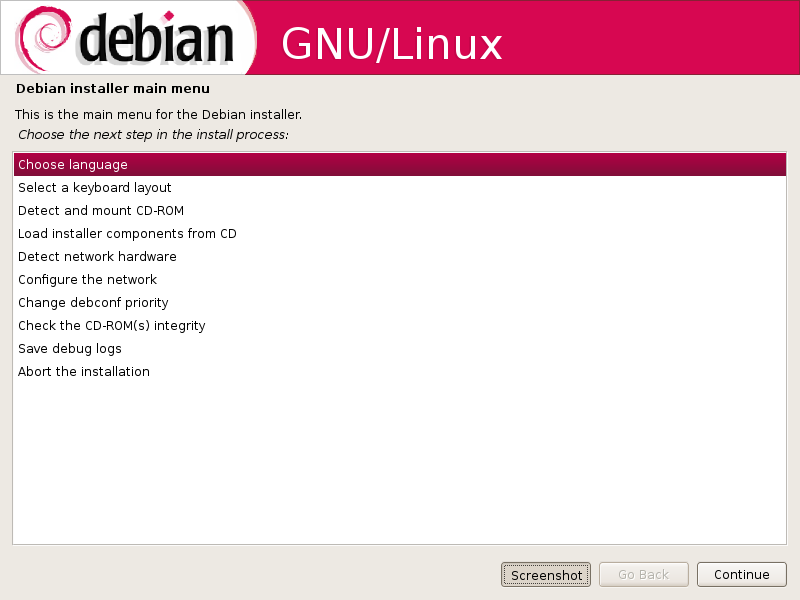The width and height of the screenshot is (800, 600).
Task: Choose Detect and mount CD-ROM
Action: 400,211
